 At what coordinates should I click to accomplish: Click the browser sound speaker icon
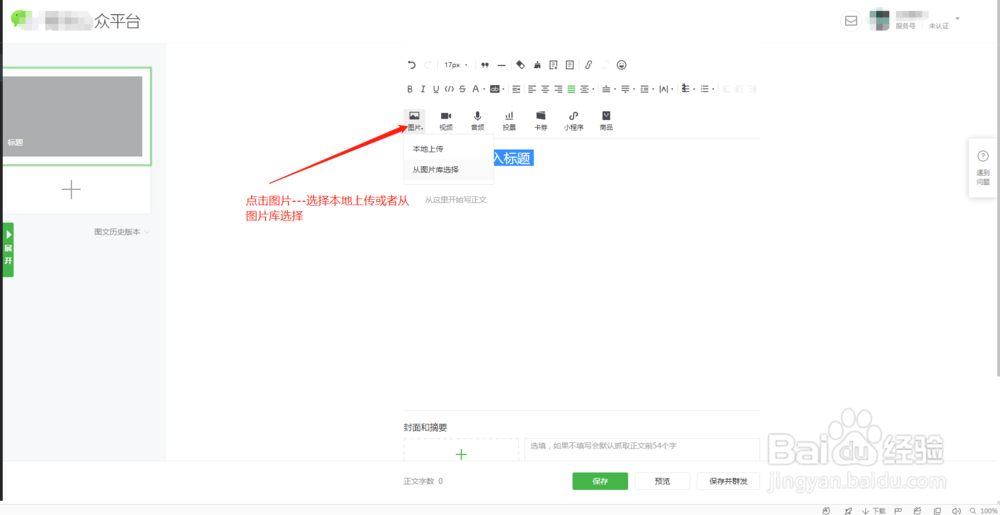(x=956, y=511)
